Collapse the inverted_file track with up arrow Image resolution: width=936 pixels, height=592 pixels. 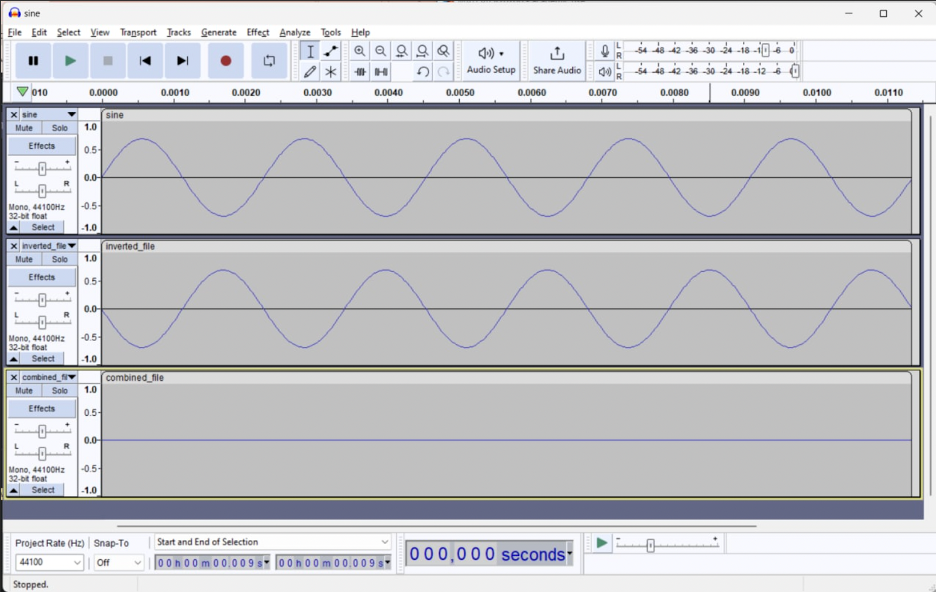14,359
